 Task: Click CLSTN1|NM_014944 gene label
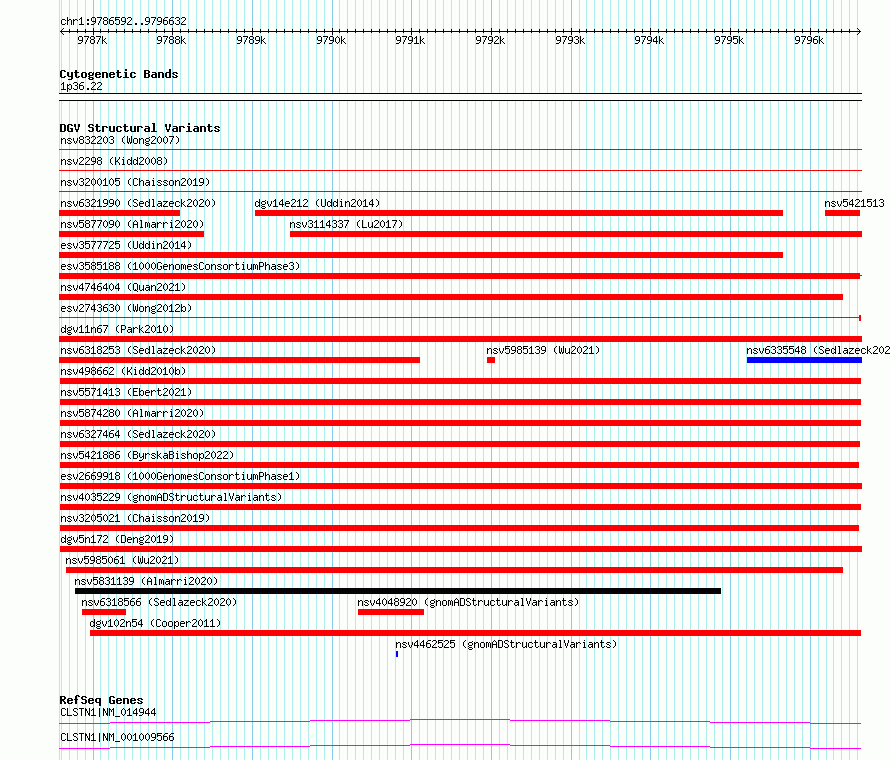click(x=108, y=712)
